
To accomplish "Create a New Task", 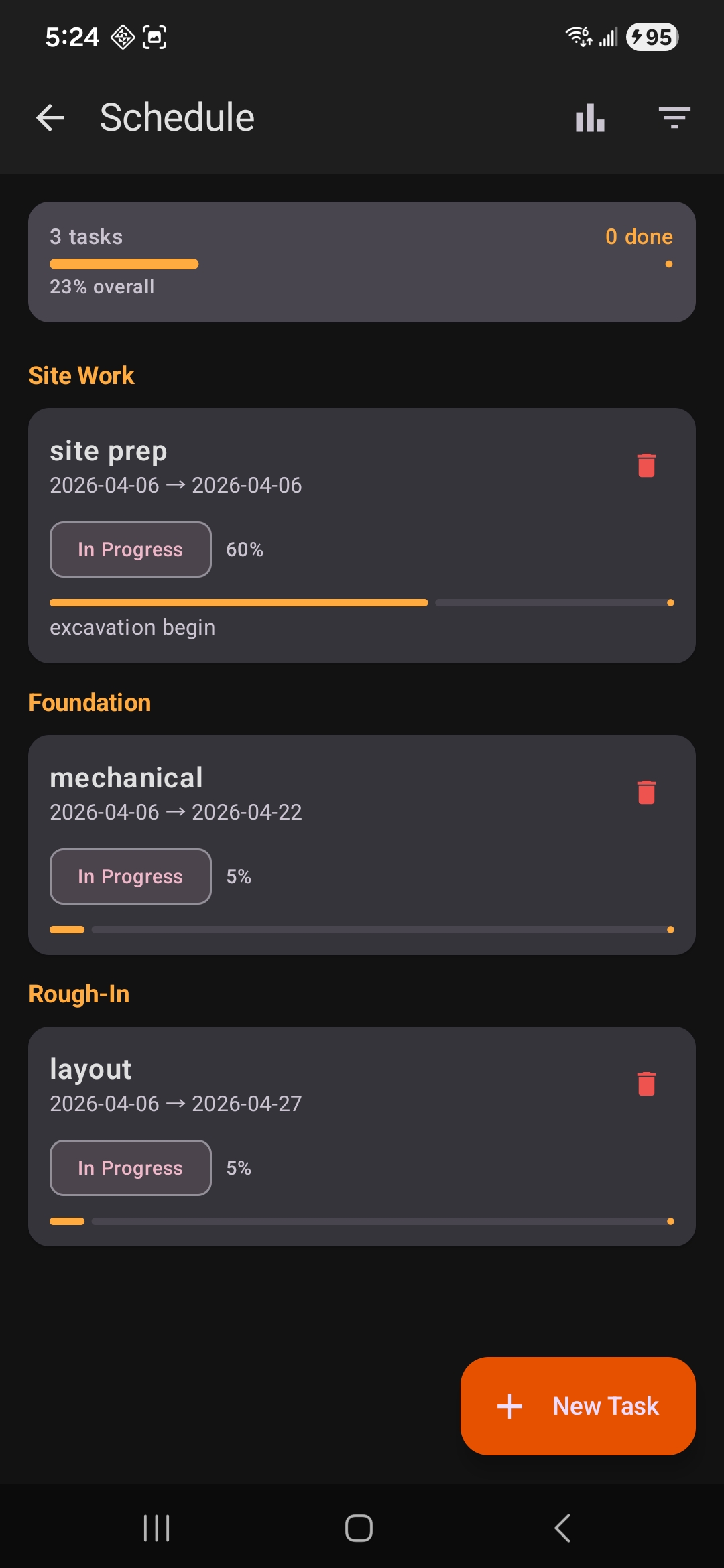I will click(578, 1406).
